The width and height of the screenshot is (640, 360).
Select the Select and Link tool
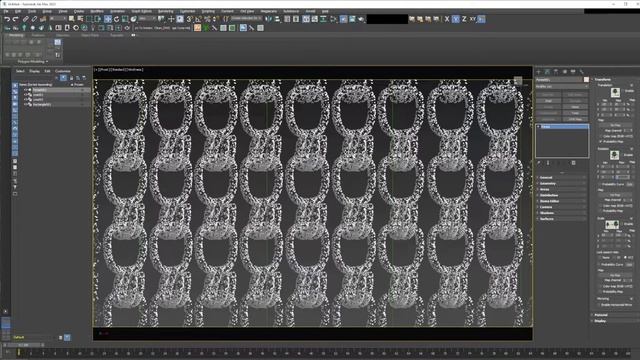[x=25, y=19]
